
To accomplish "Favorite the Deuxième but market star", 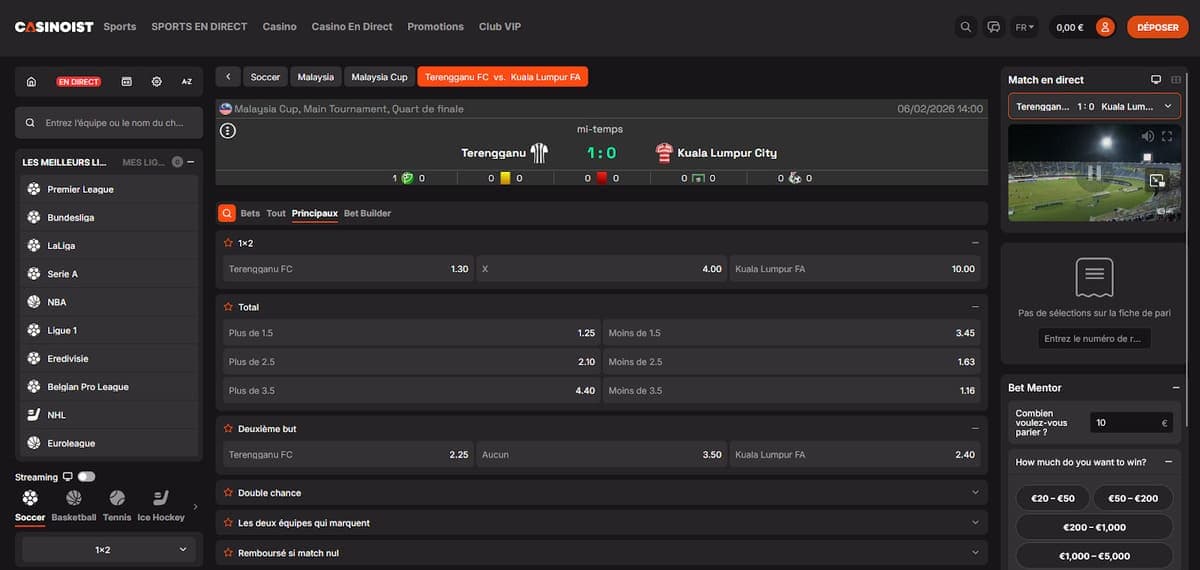I will point(228,429).
